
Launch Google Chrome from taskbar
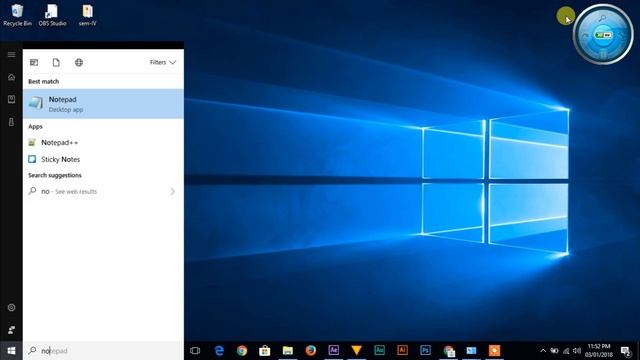(242, 351)
